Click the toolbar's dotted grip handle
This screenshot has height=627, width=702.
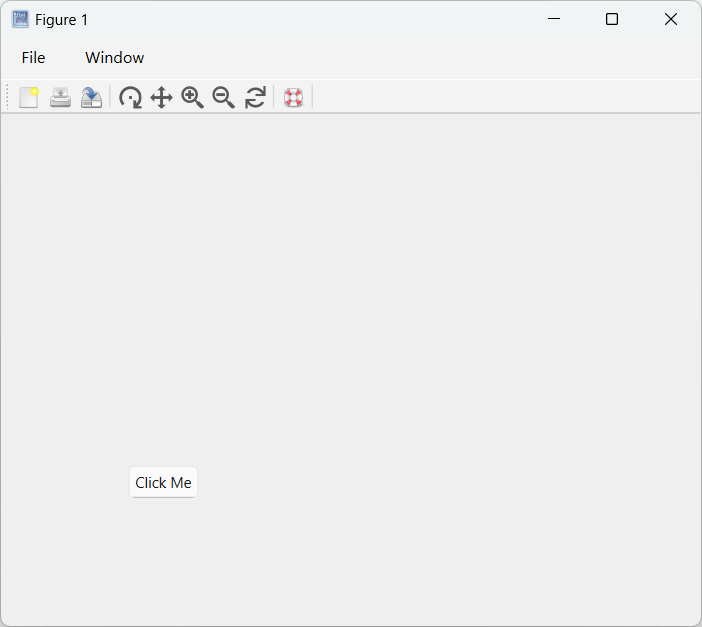(8, 97)
